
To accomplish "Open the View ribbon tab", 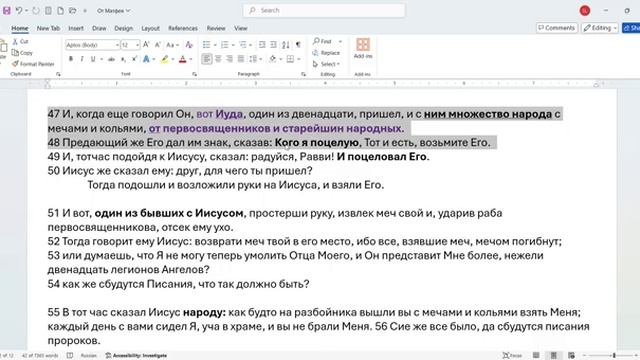I will pyautogui.click(x=240, y=28).
